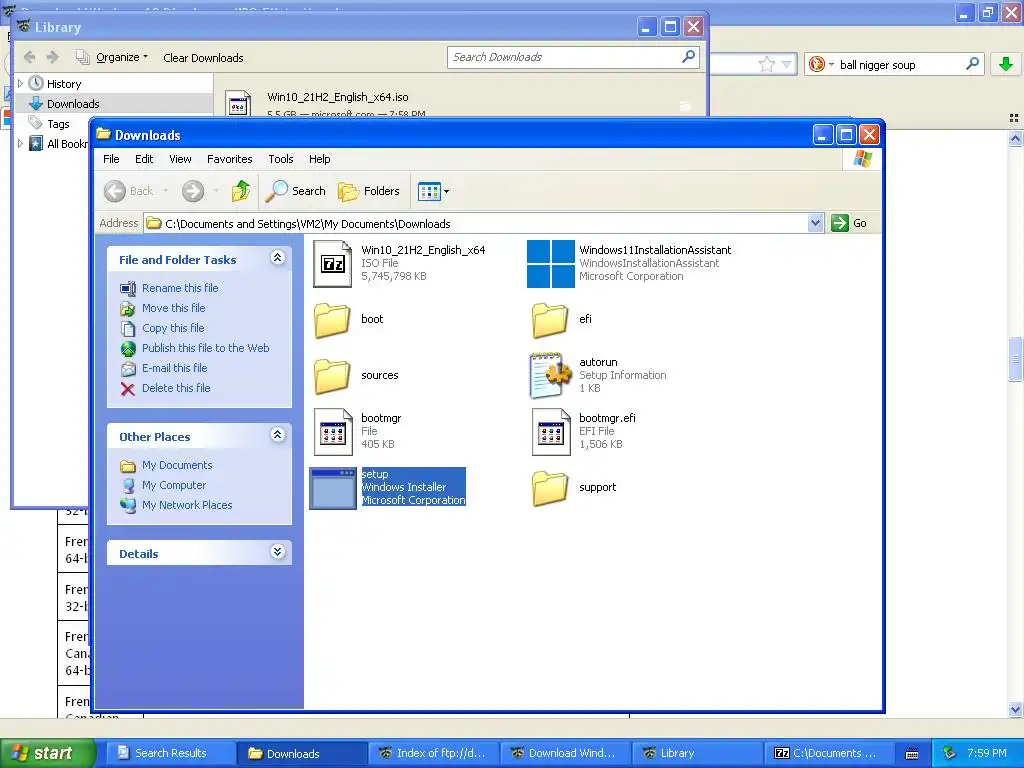Click the Start button
1024x768 pixels.
(x=46, y=753)
